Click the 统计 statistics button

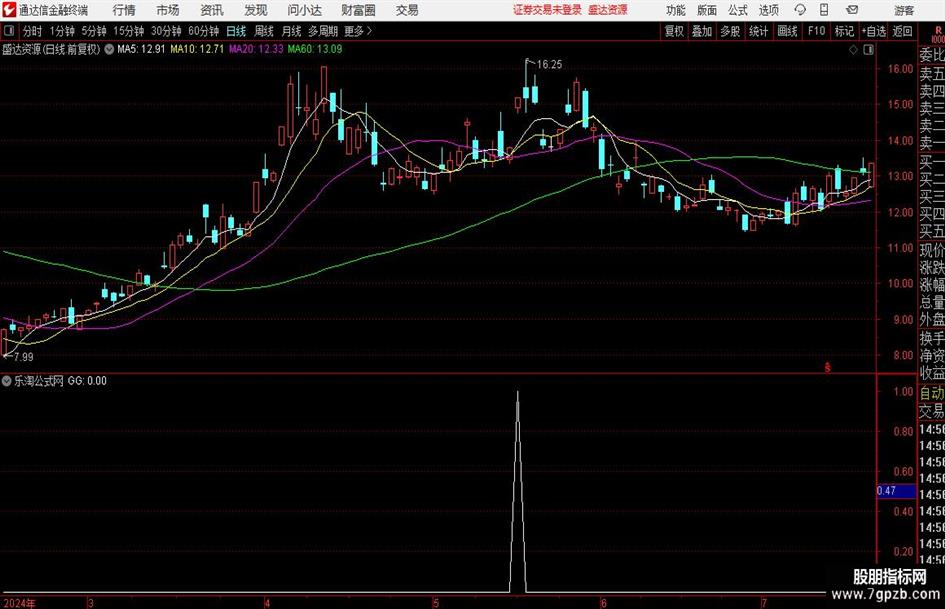point(758,31)
